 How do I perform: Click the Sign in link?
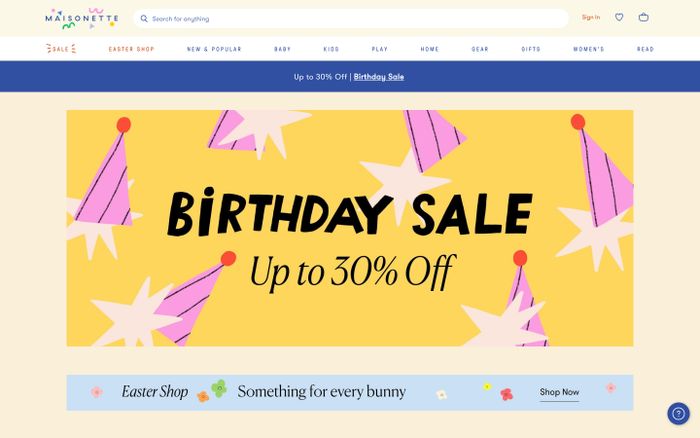591,17
